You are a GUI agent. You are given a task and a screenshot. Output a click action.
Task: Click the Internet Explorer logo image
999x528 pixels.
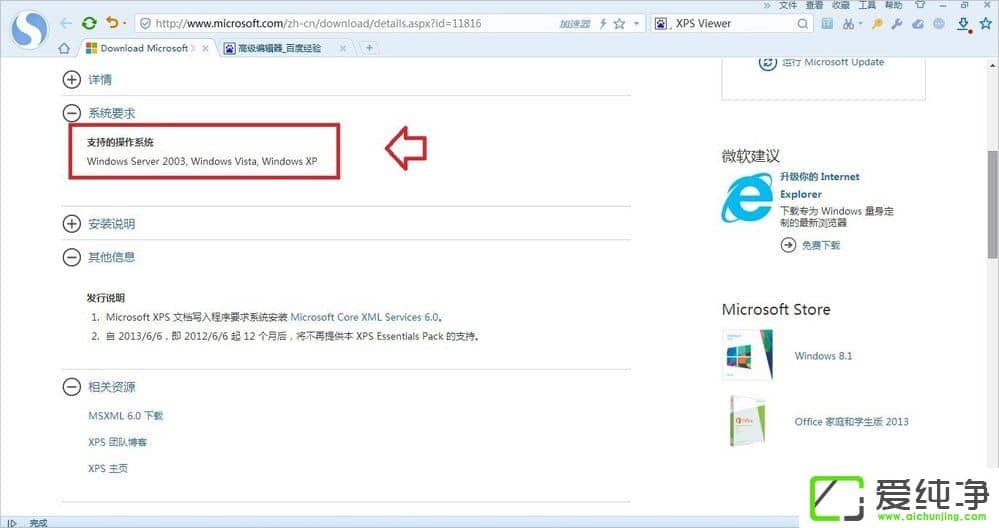tap(747, 199)
